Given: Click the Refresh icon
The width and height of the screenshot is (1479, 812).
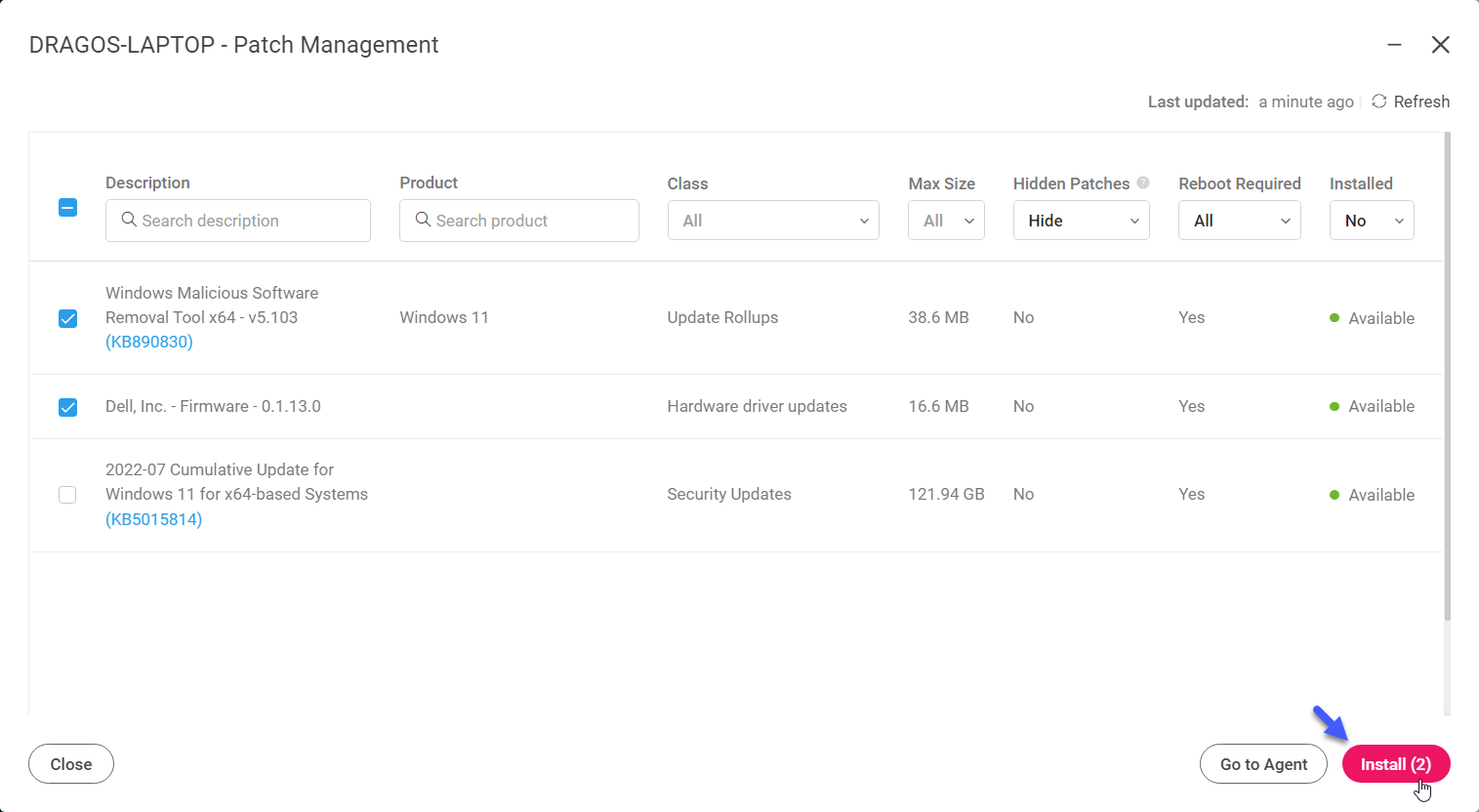Looking at the screenshot, I should (x=1378, y=101).
